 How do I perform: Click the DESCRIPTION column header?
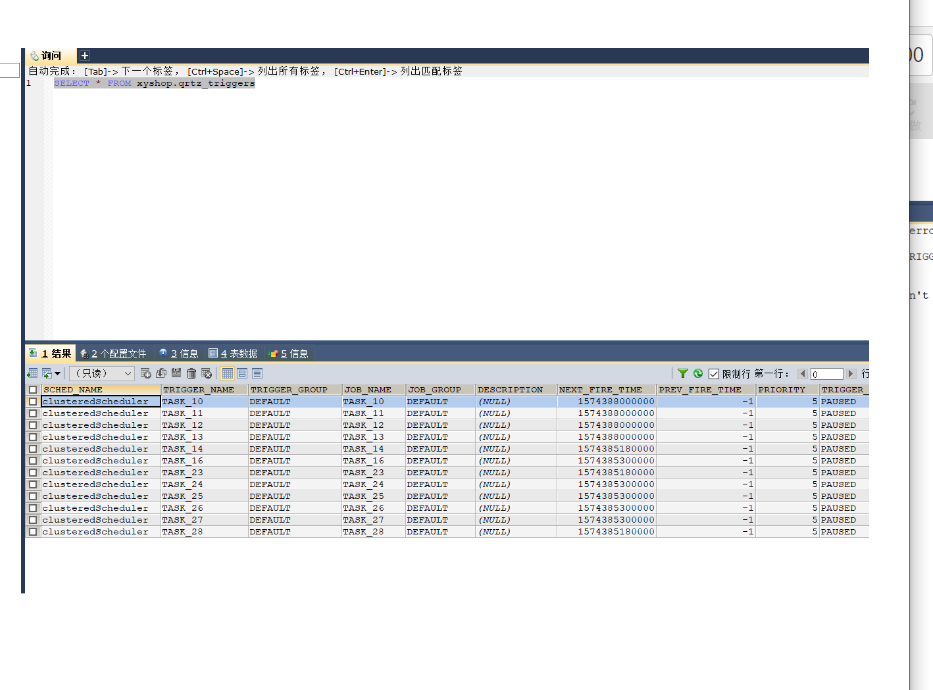[x=516, y=390]
